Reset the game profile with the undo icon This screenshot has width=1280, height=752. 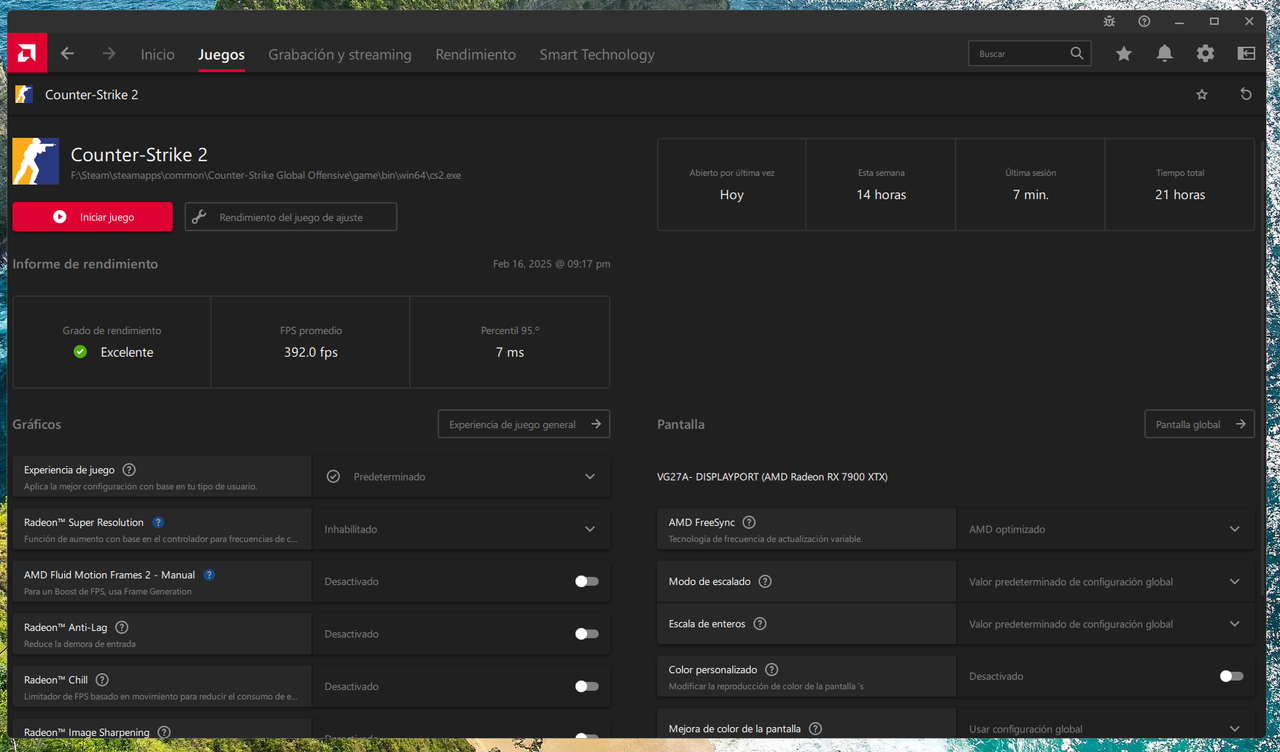1246,94
